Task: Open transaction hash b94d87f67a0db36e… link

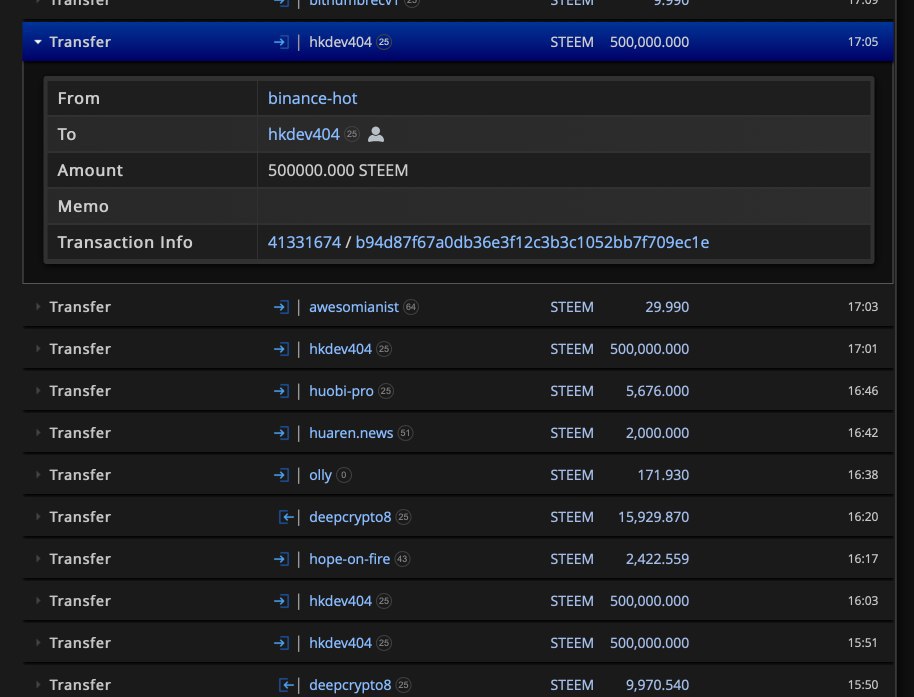Action: pyautogui.click(x=532, y=242)
